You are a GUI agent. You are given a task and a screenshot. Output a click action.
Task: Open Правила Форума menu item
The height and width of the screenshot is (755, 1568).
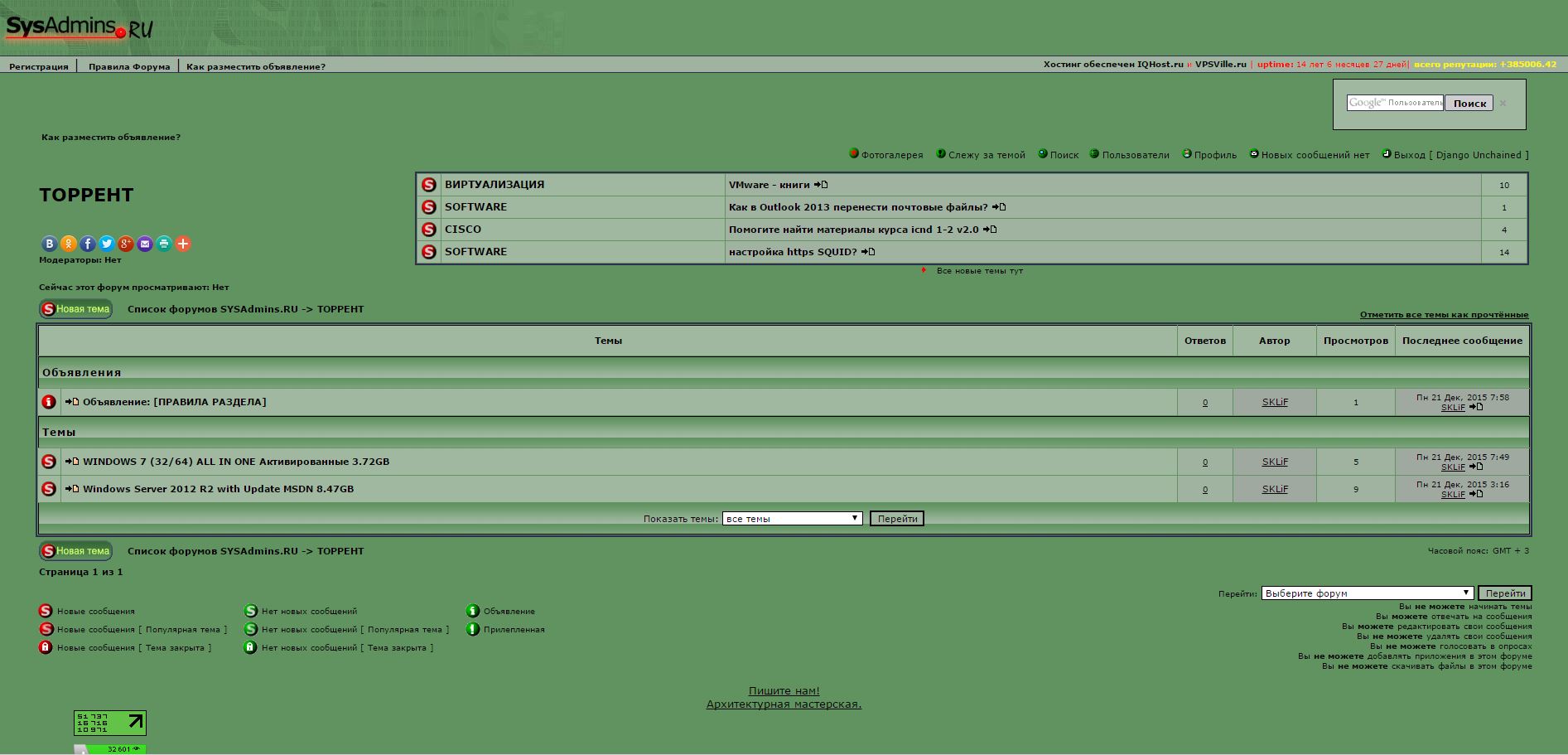(x=129, y=66)
